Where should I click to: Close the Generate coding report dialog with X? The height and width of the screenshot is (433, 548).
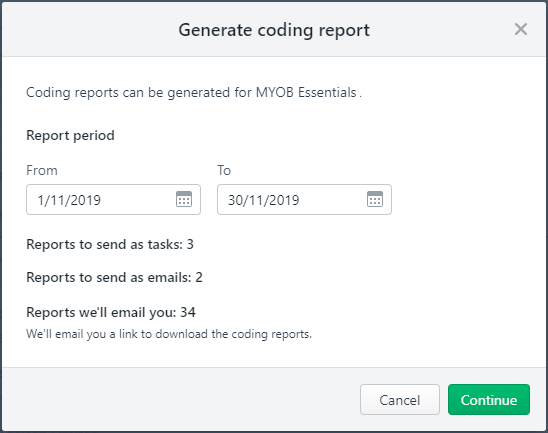(x=521, y=29)
